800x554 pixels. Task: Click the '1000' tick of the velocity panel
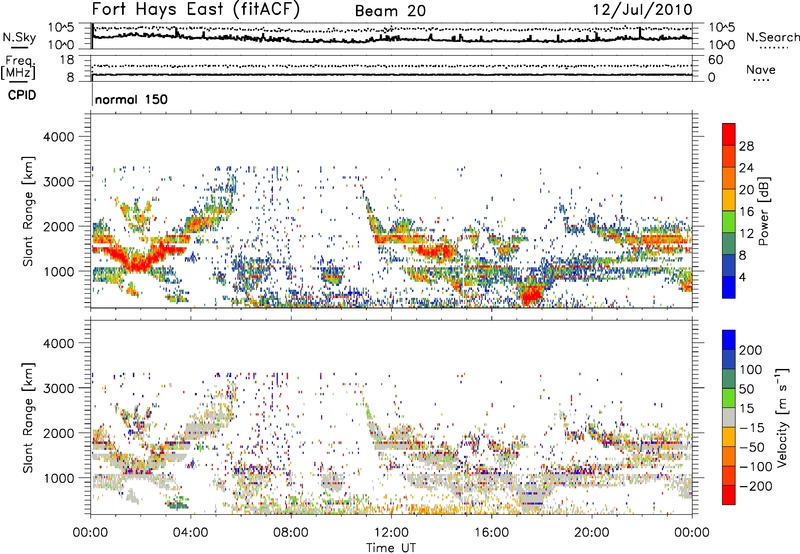pyautogui.click(x=59, y=478)
